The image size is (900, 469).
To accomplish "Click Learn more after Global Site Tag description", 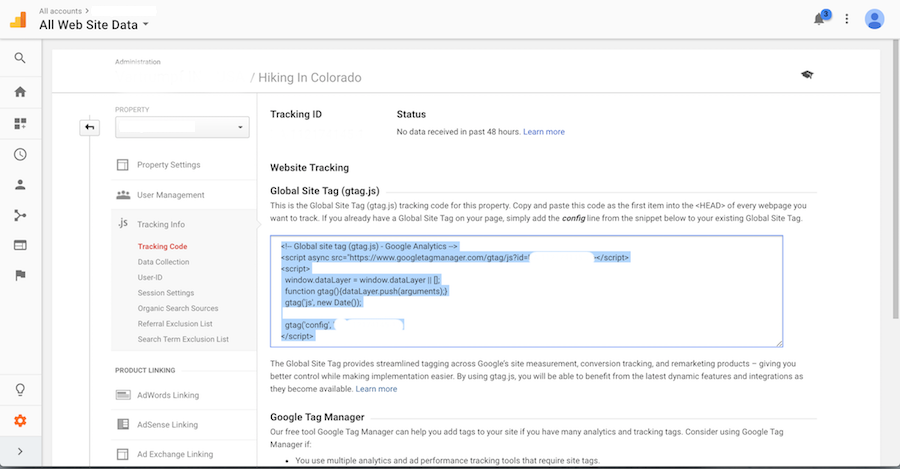I will point(376,389).
